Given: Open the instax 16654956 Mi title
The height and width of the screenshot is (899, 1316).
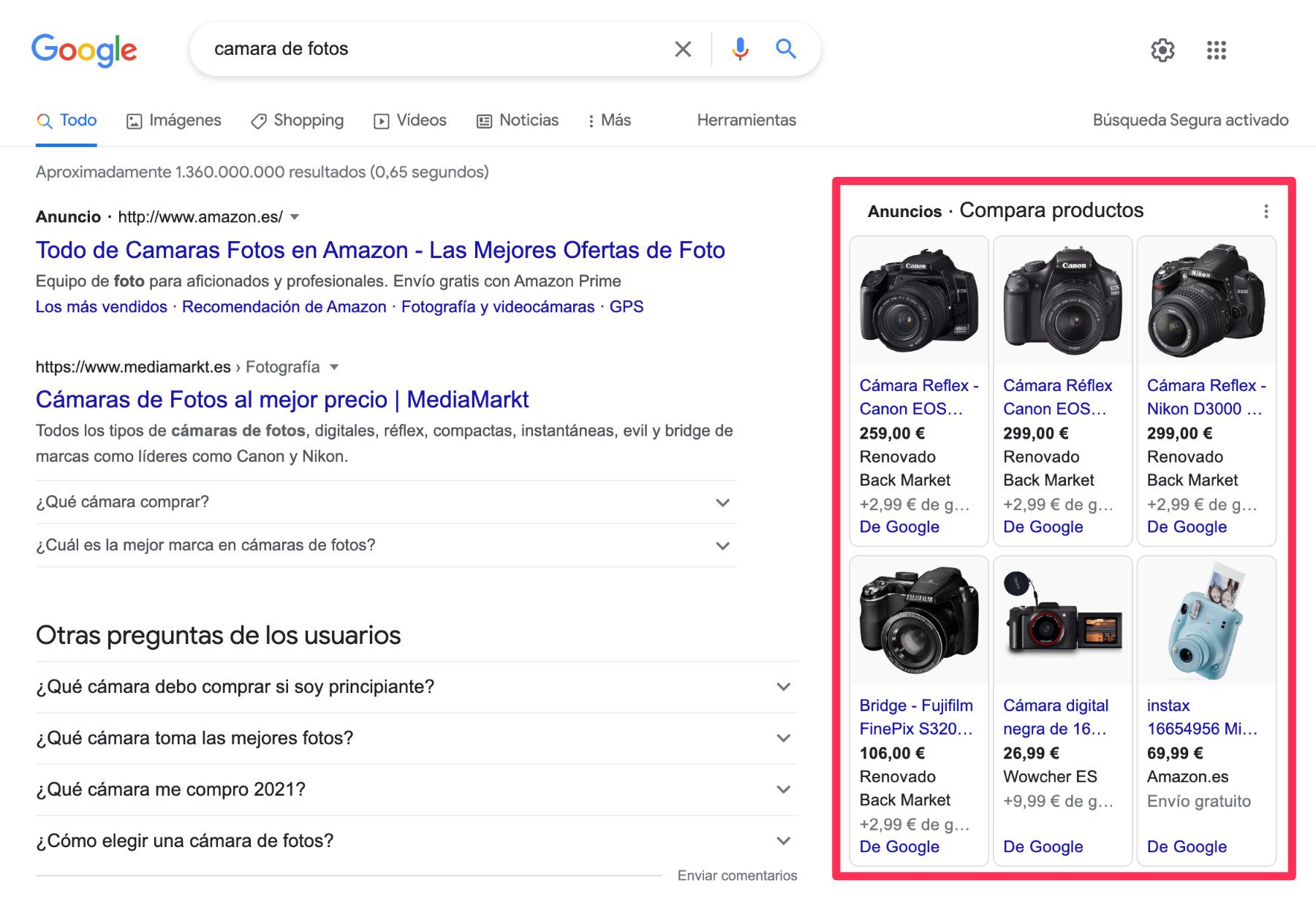Looking at the screenshot, I should coord(1202,717).
